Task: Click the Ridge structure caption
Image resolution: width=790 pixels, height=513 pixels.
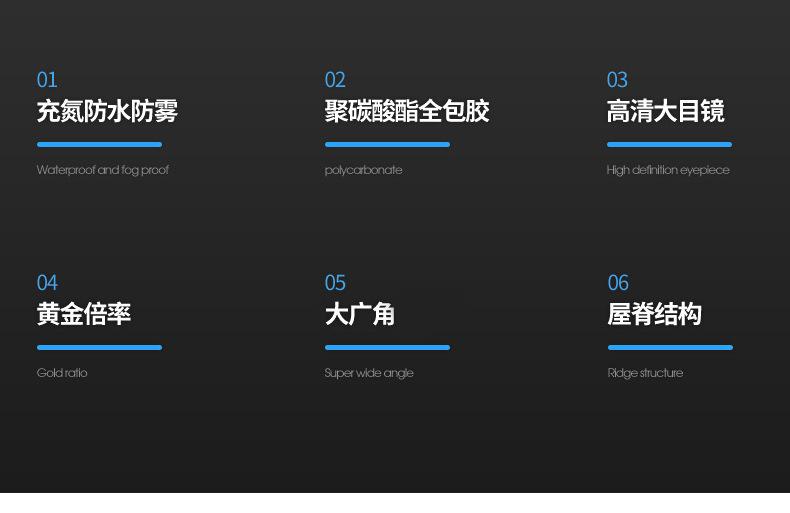Action: (645, 373)
